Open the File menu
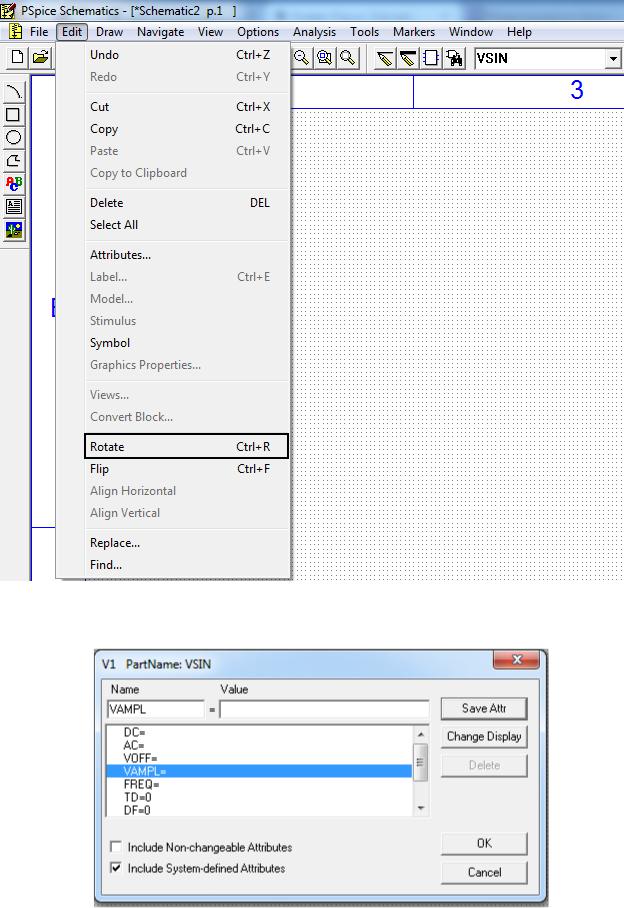 tap(39, 32)
